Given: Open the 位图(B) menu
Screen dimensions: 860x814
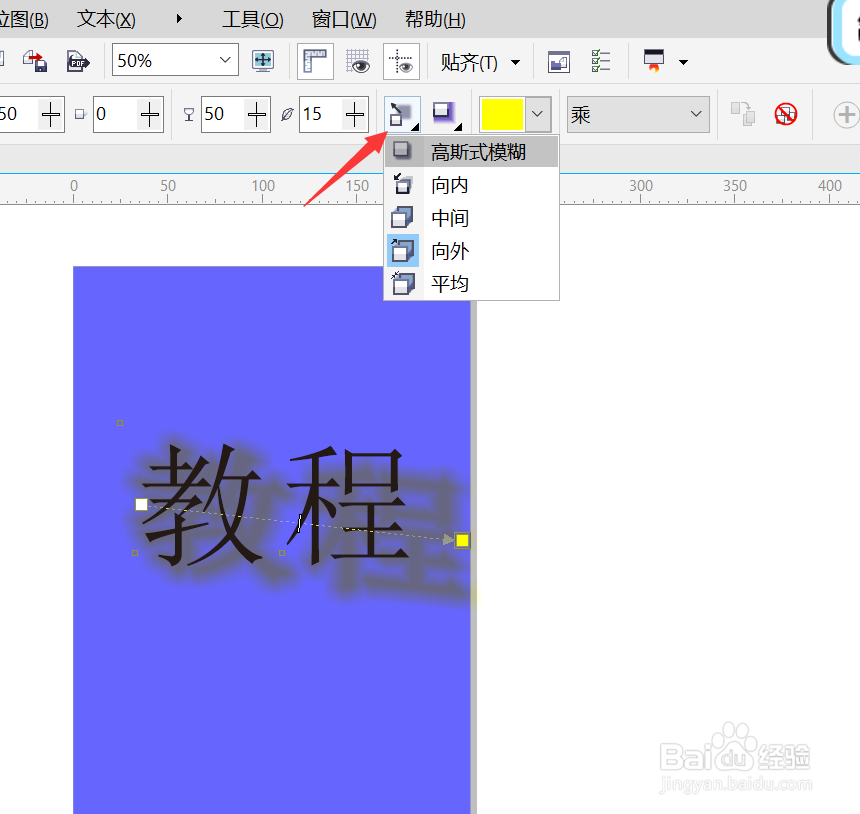Looking at the screenshot, I should pos(23,20).
